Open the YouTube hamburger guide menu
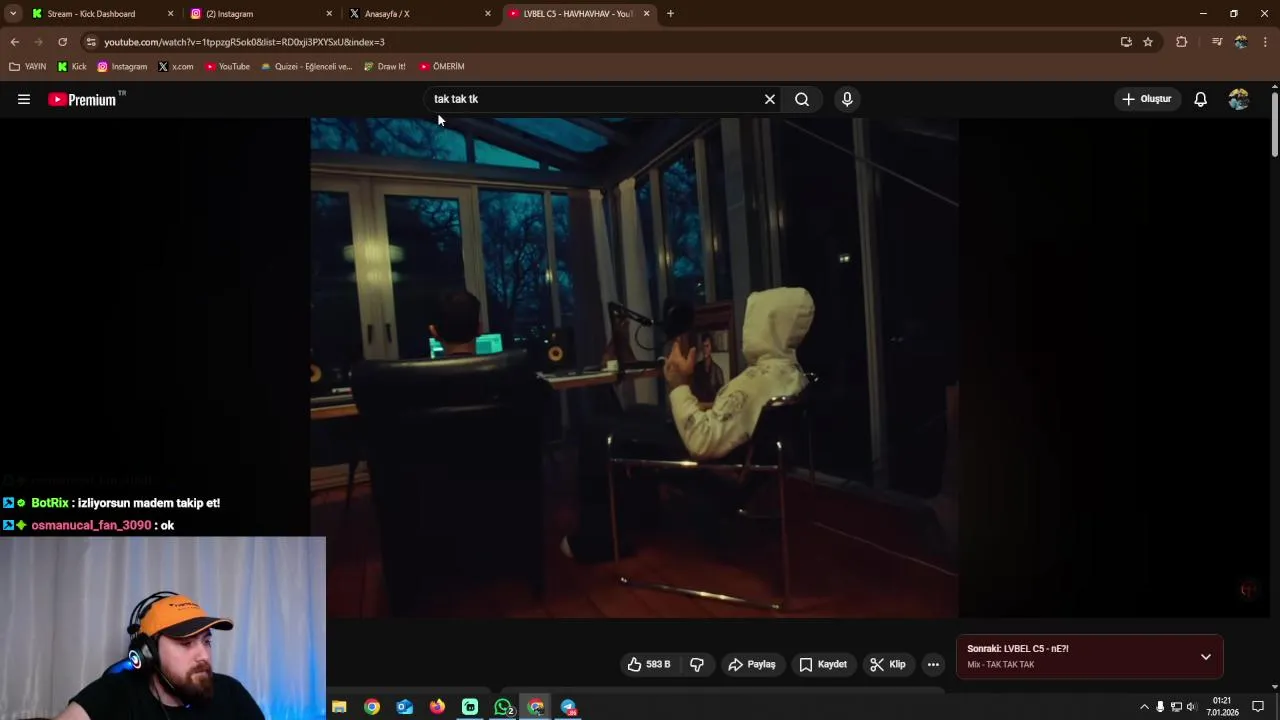 (24, 99)
